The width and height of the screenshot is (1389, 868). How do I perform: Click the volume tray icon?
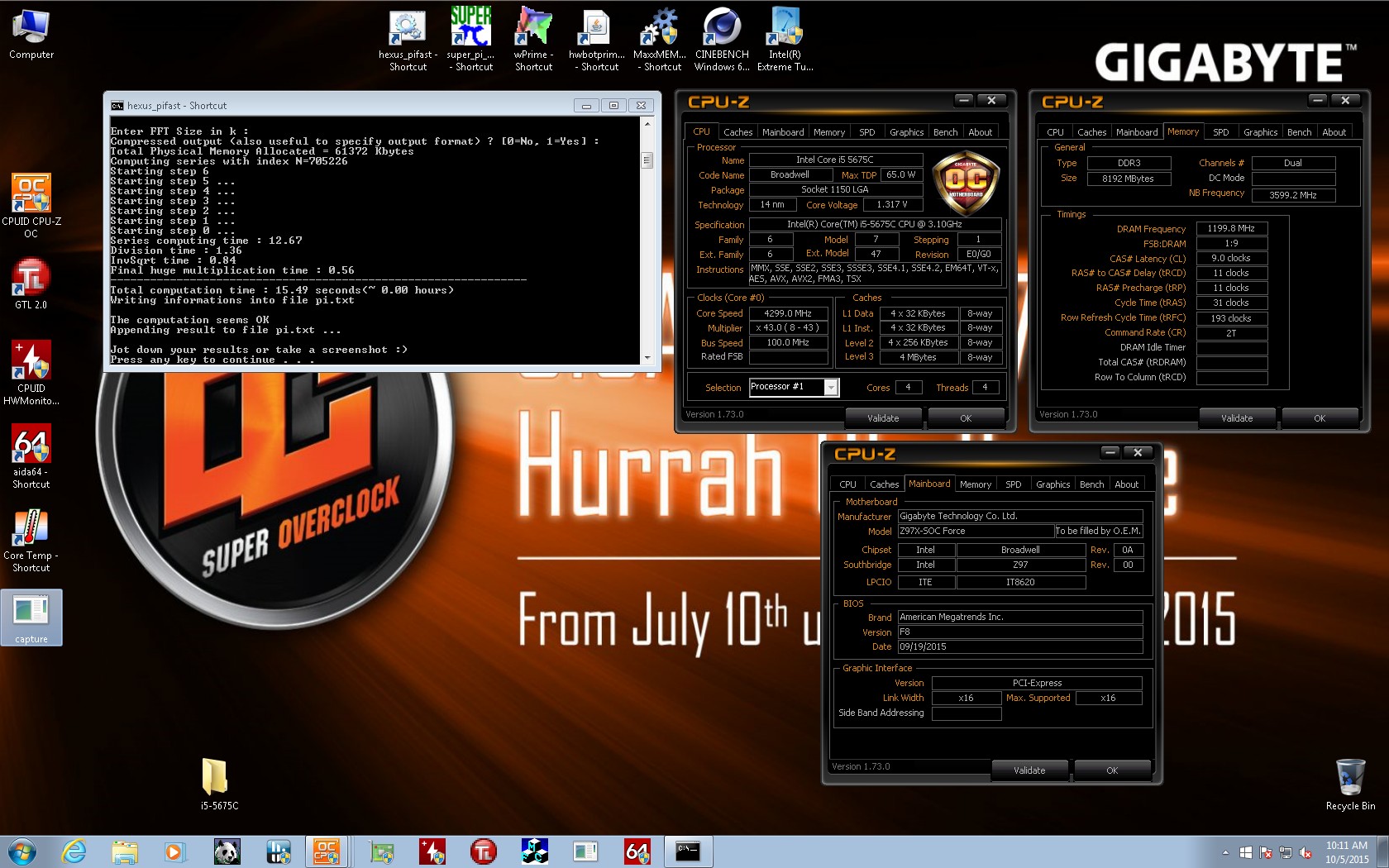tap(1305, 852)
